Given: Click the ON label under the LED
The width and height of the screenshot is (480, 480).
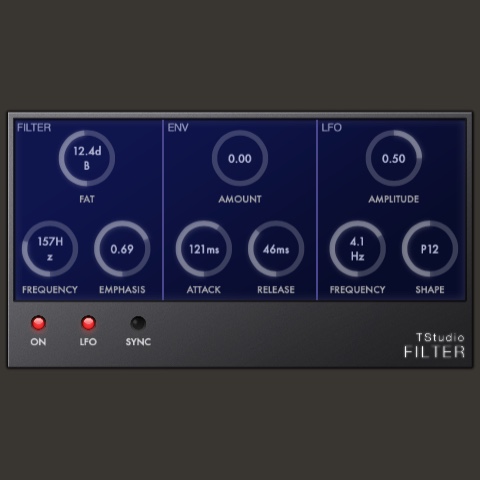Looking at the screenshot, I should click(x=38, y=342).
